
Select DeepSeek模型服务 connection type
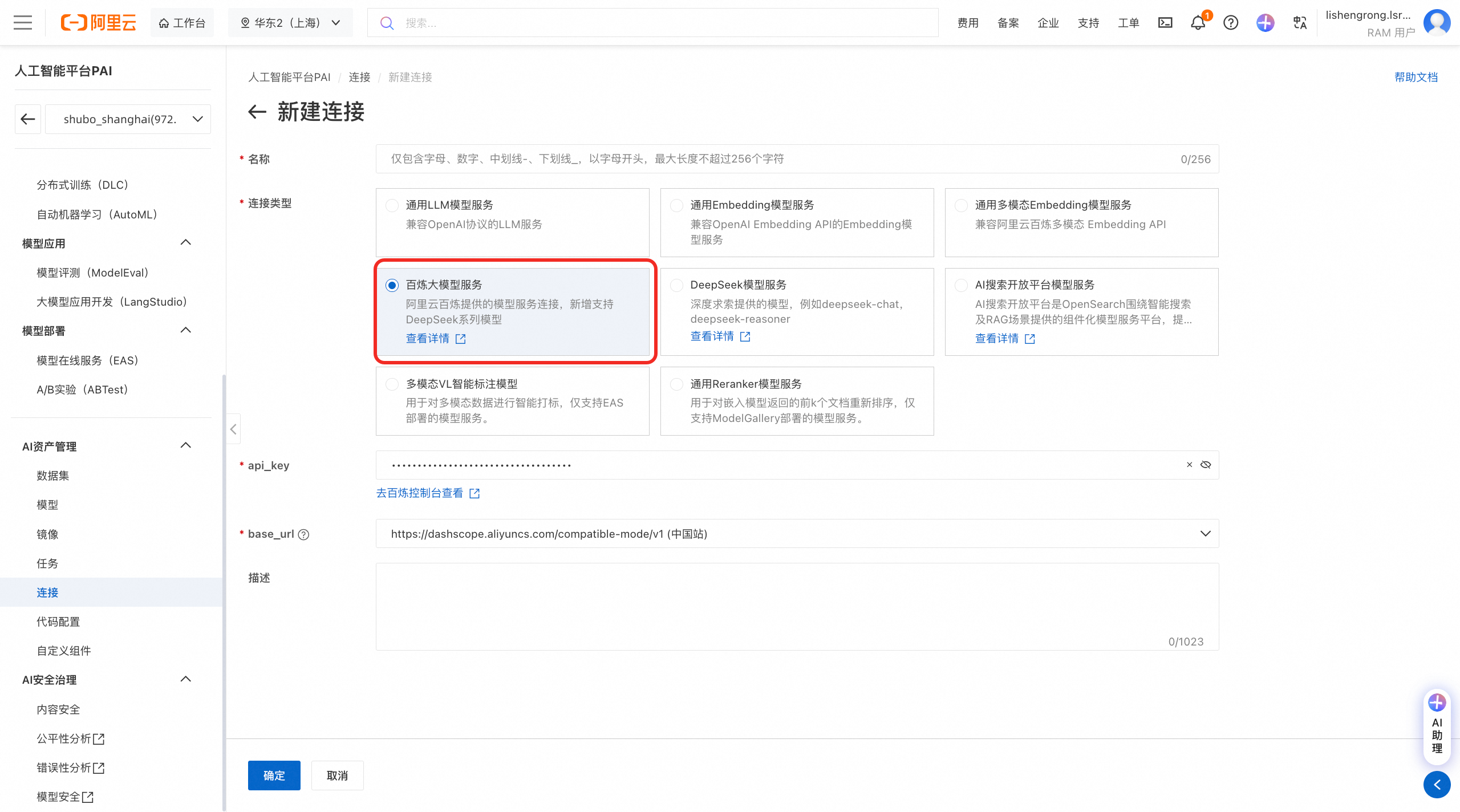click(x=676, y=285)
